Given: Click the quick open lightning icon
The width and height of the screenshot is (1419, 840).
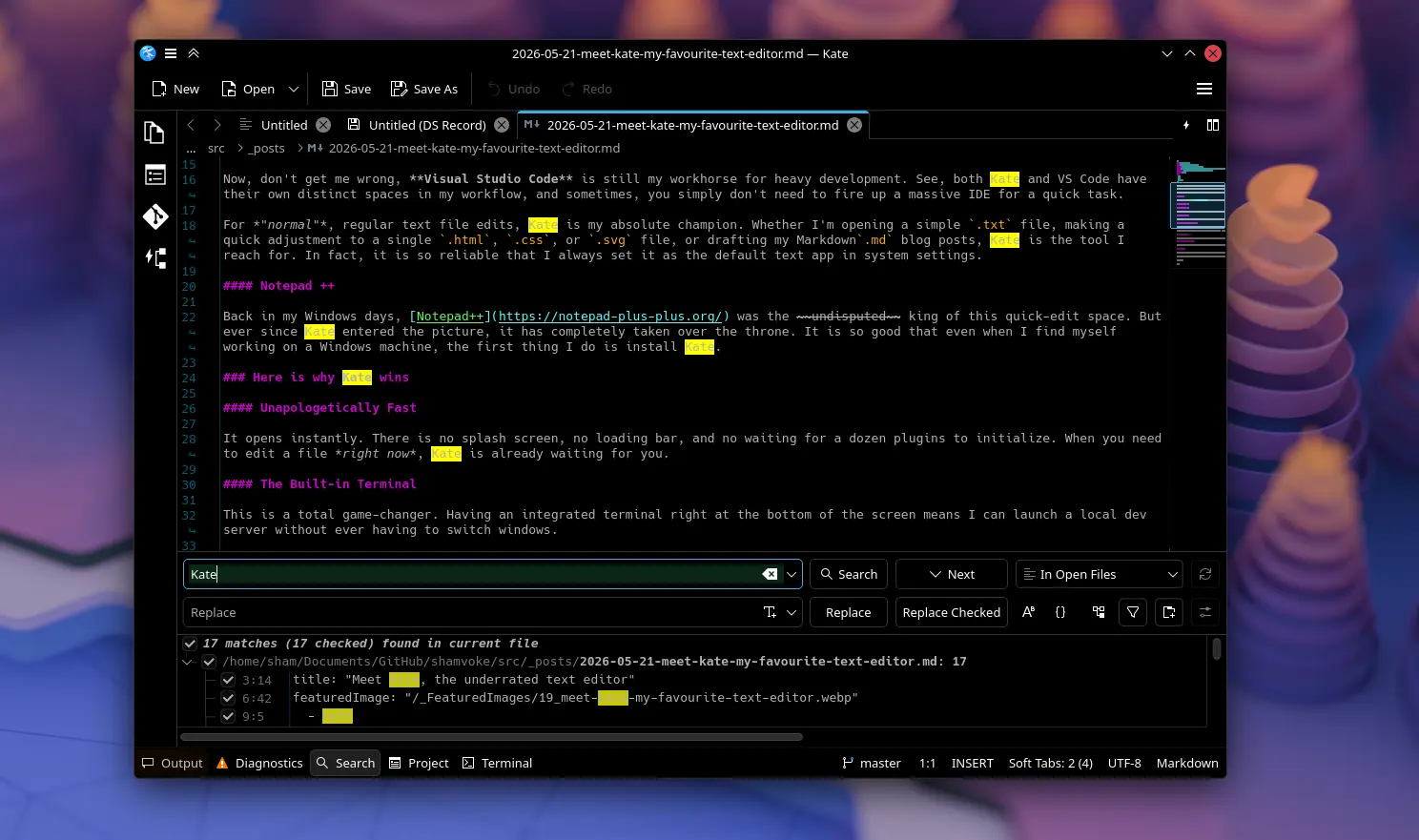Looking at the screenshot, I should pyautogui.click(x=1186, y=125).
